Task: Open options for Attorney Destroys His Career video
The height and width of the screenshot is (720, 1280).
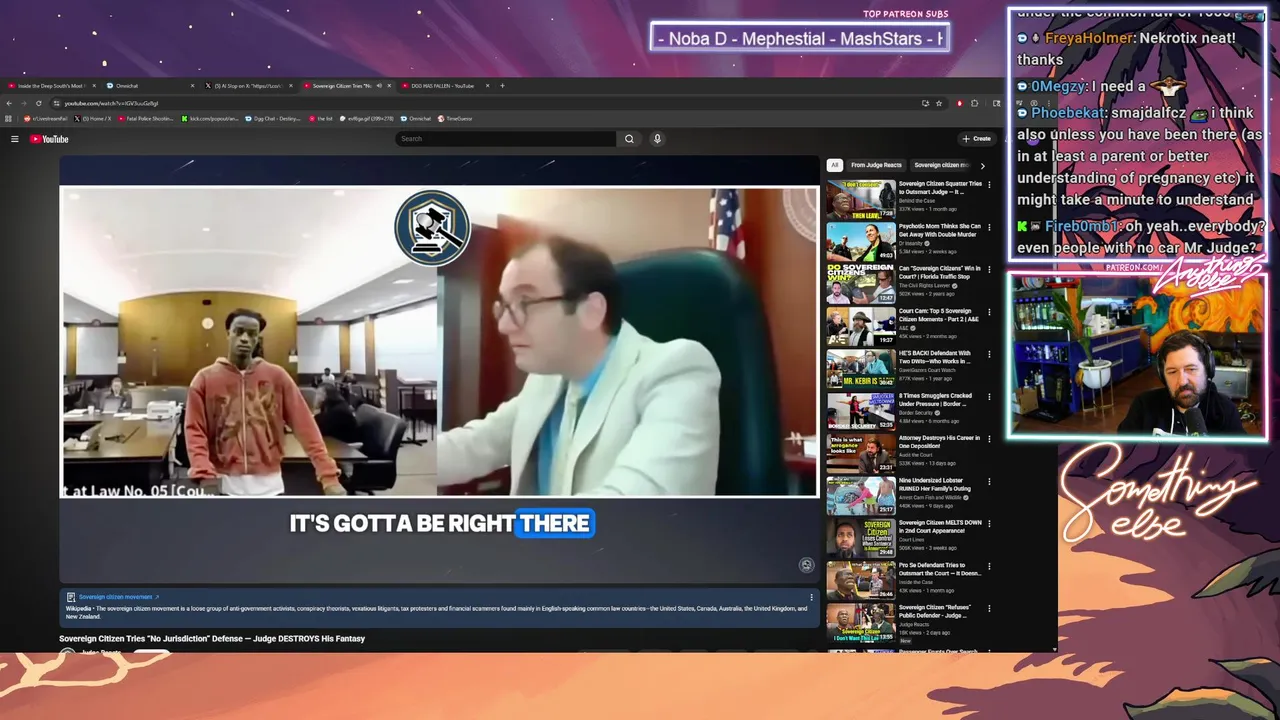Action: (x=989, y=439)
